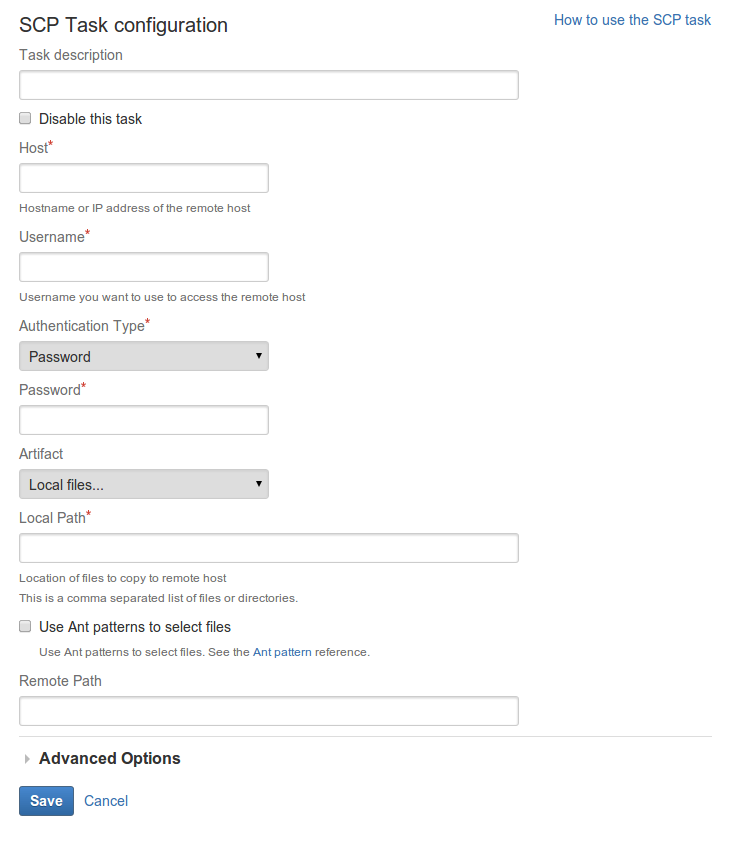Click the Local Path text field
Image resolution: width=732 pixels, height=849 pixels.
pos(269,548)
